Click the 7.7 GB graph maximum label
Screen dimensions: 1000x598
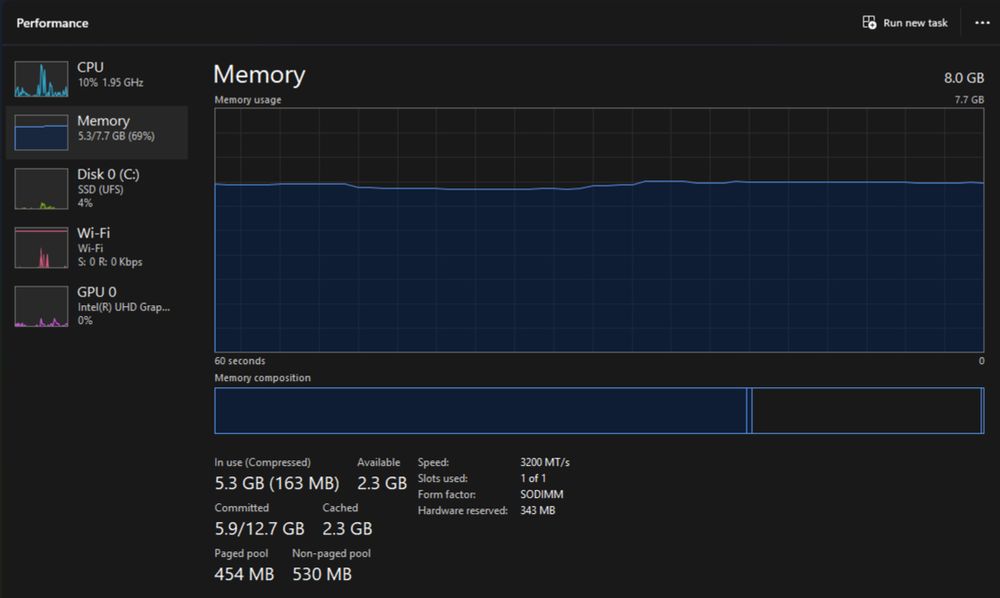click(x=969, y=99)
